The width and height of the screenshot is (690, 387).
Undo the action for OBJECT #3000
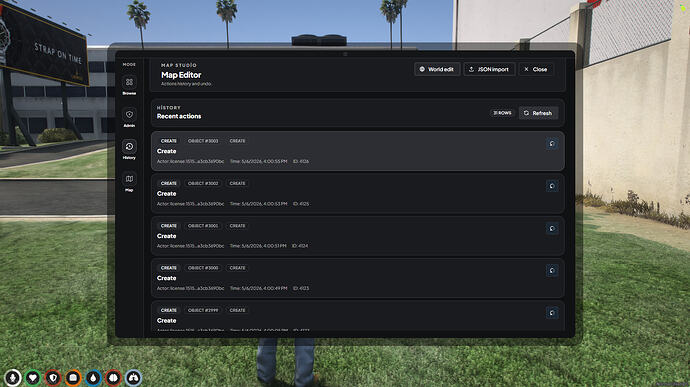552,271
